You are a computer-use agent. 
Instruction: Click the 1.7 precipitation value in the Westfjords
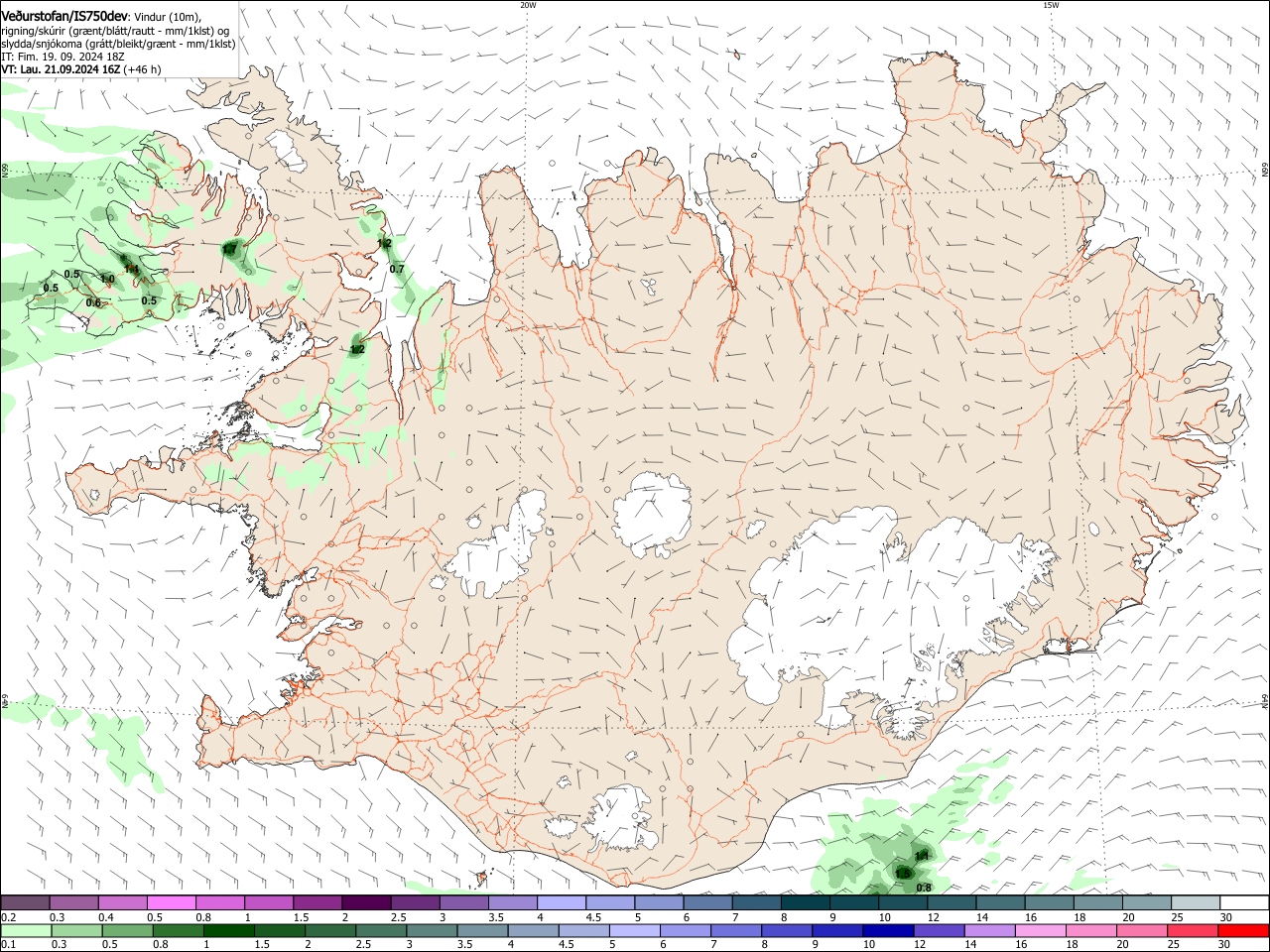230,248
